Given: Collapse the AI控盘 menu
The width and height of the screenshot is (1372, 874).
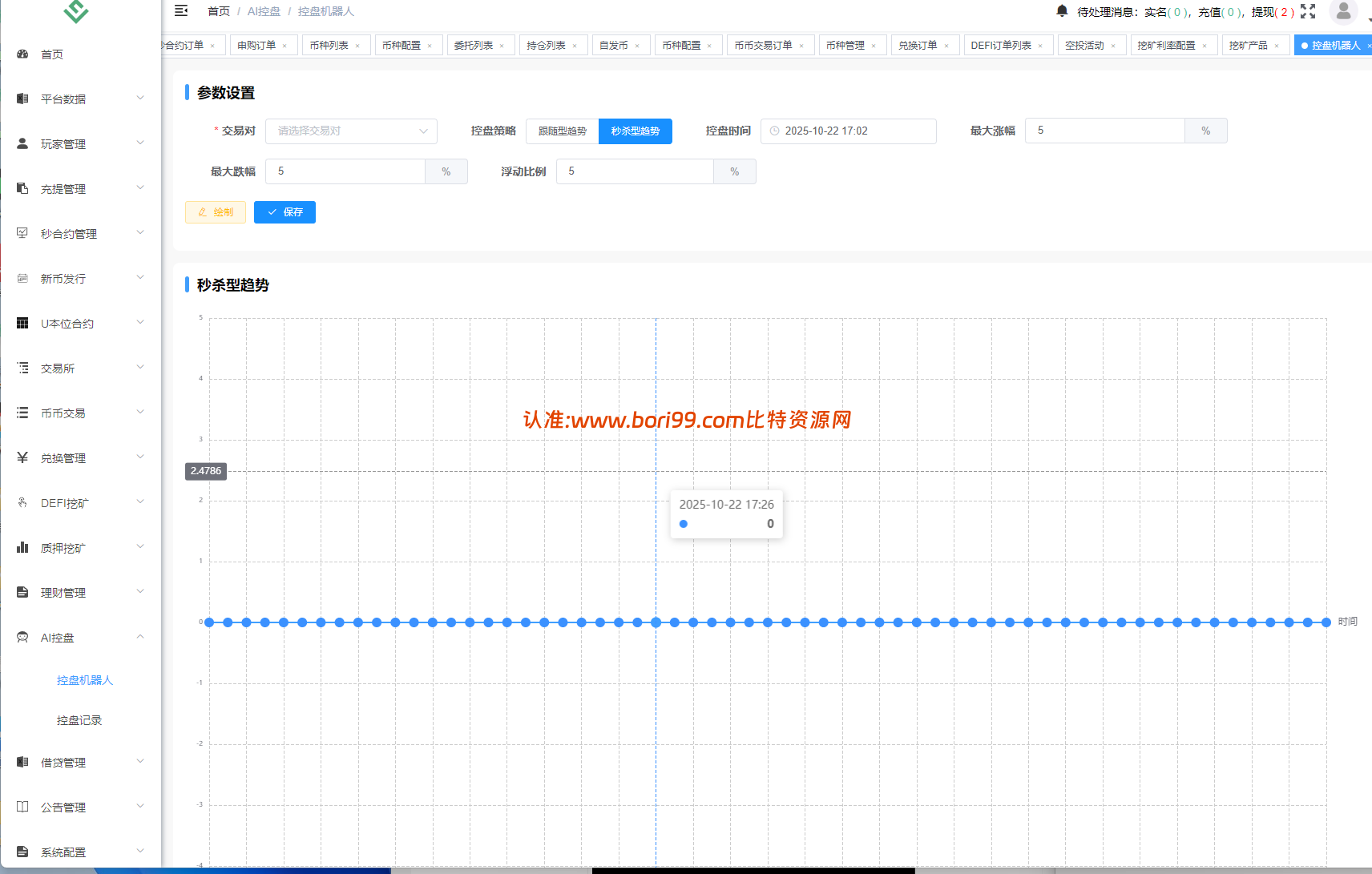Looking at the screenshot, I should click(140, 637).
